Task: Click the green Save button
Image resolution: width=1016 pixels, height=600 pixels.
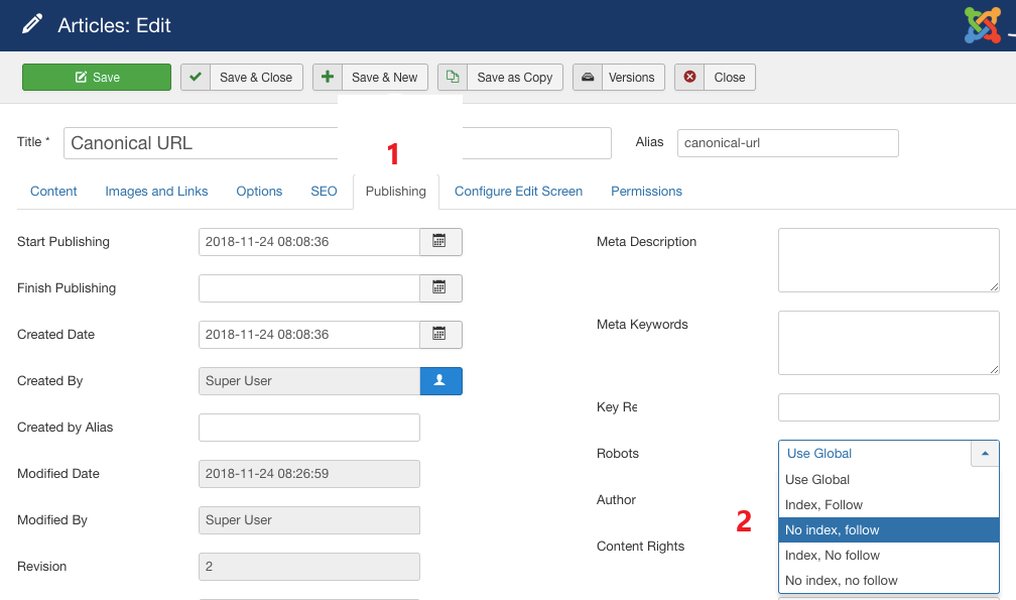Action: click(97, 77)
